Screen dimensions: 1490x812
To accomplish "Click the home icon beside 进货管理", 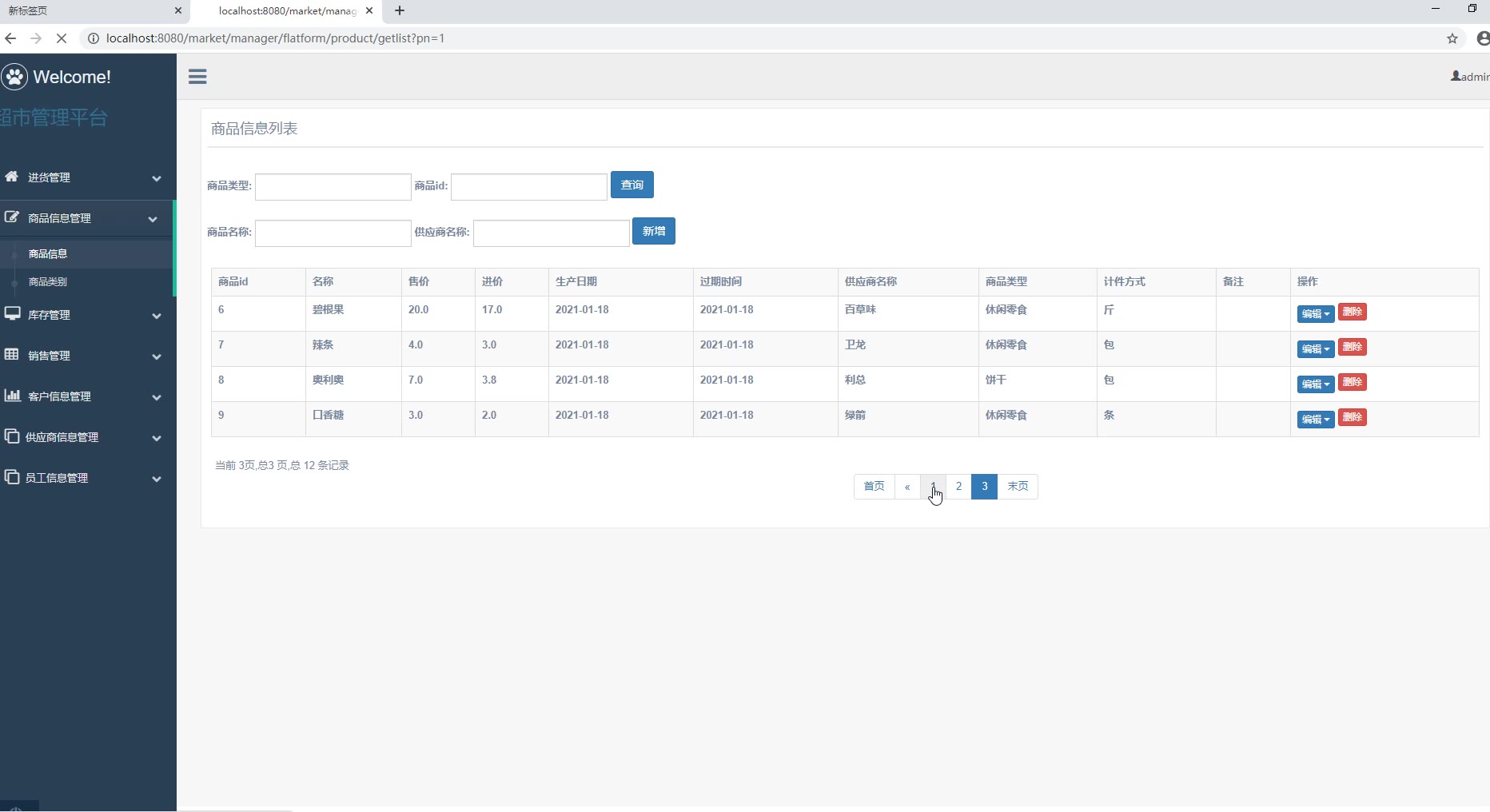I will tap(11, 177).
